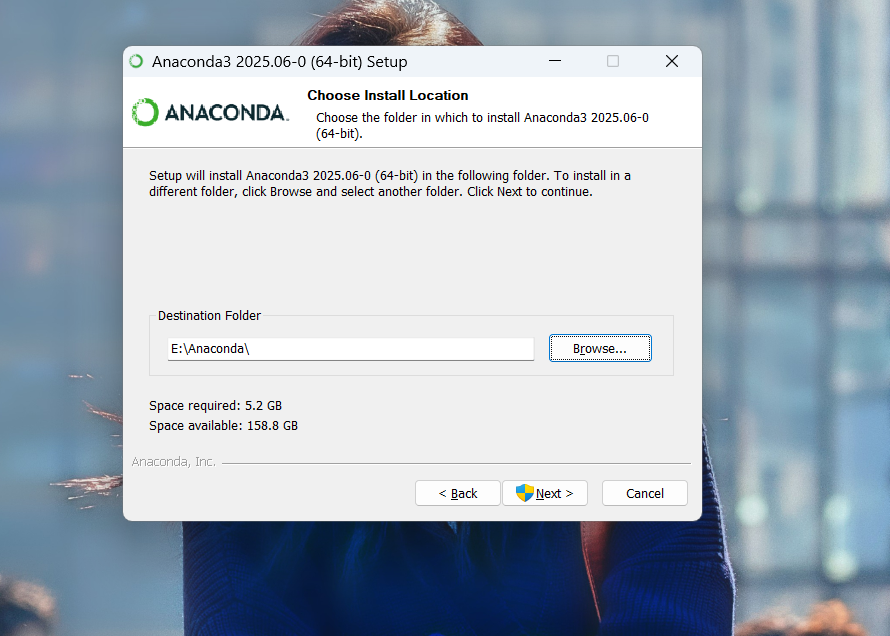This screenshot has height=636, width=890.
Task: Click the Anaconda icon in the title bar
Action: point(136,61)
